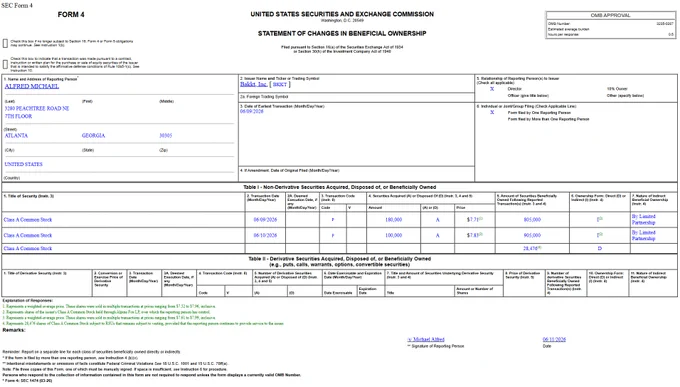Screen dimensions: 680x387
Task: Click Class A Common Stock in the 100,000 row
Action: pos(28,236)
